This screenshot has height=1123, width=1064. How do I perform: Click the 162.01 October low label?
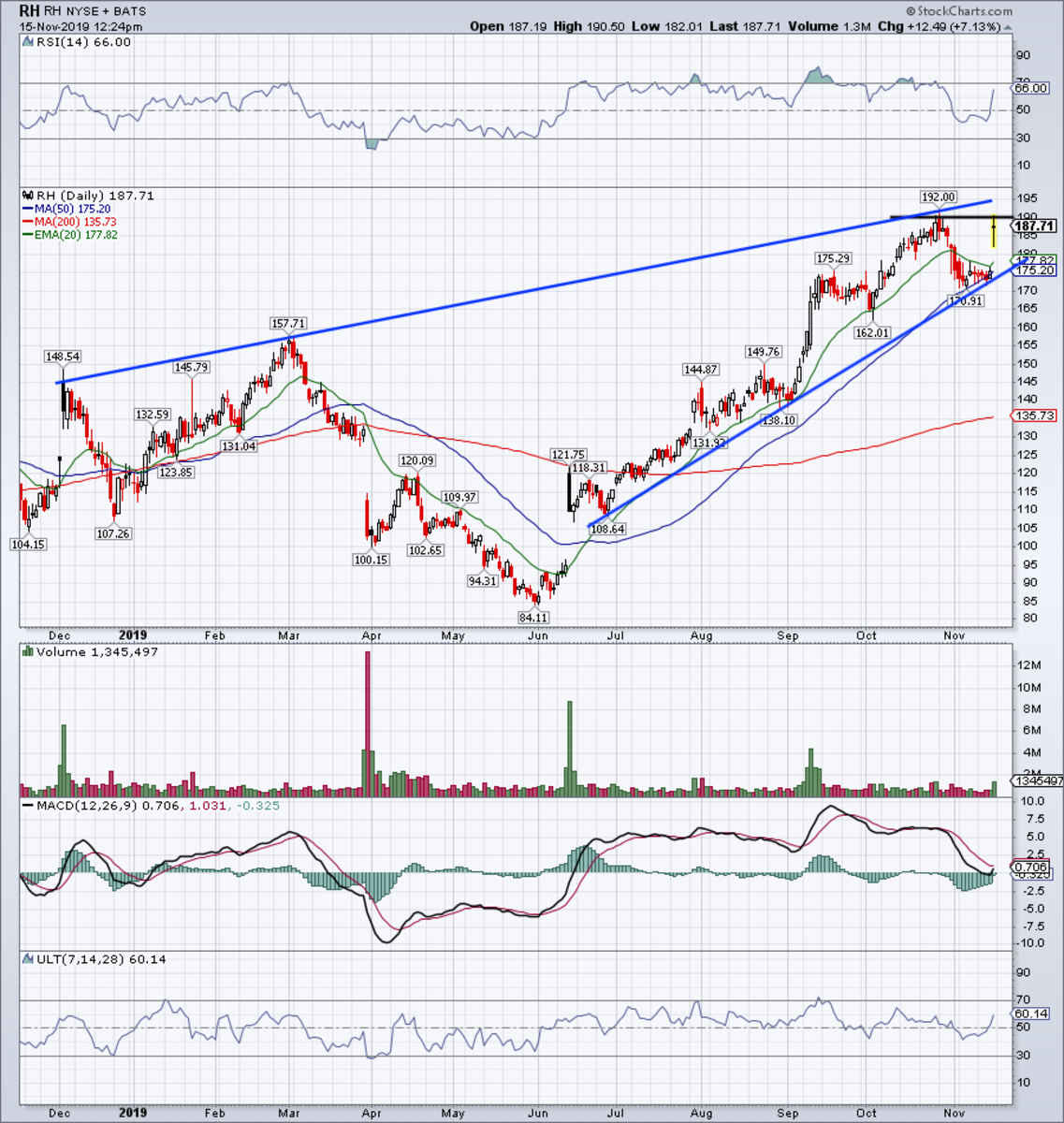pos(870,332)
